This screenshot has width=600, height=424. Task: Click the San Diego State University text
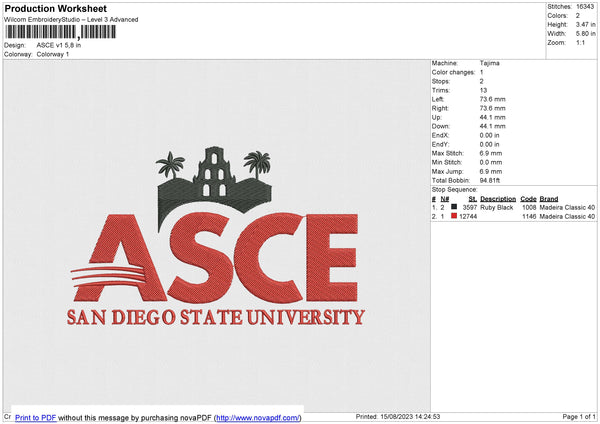(x=215, y=318)
